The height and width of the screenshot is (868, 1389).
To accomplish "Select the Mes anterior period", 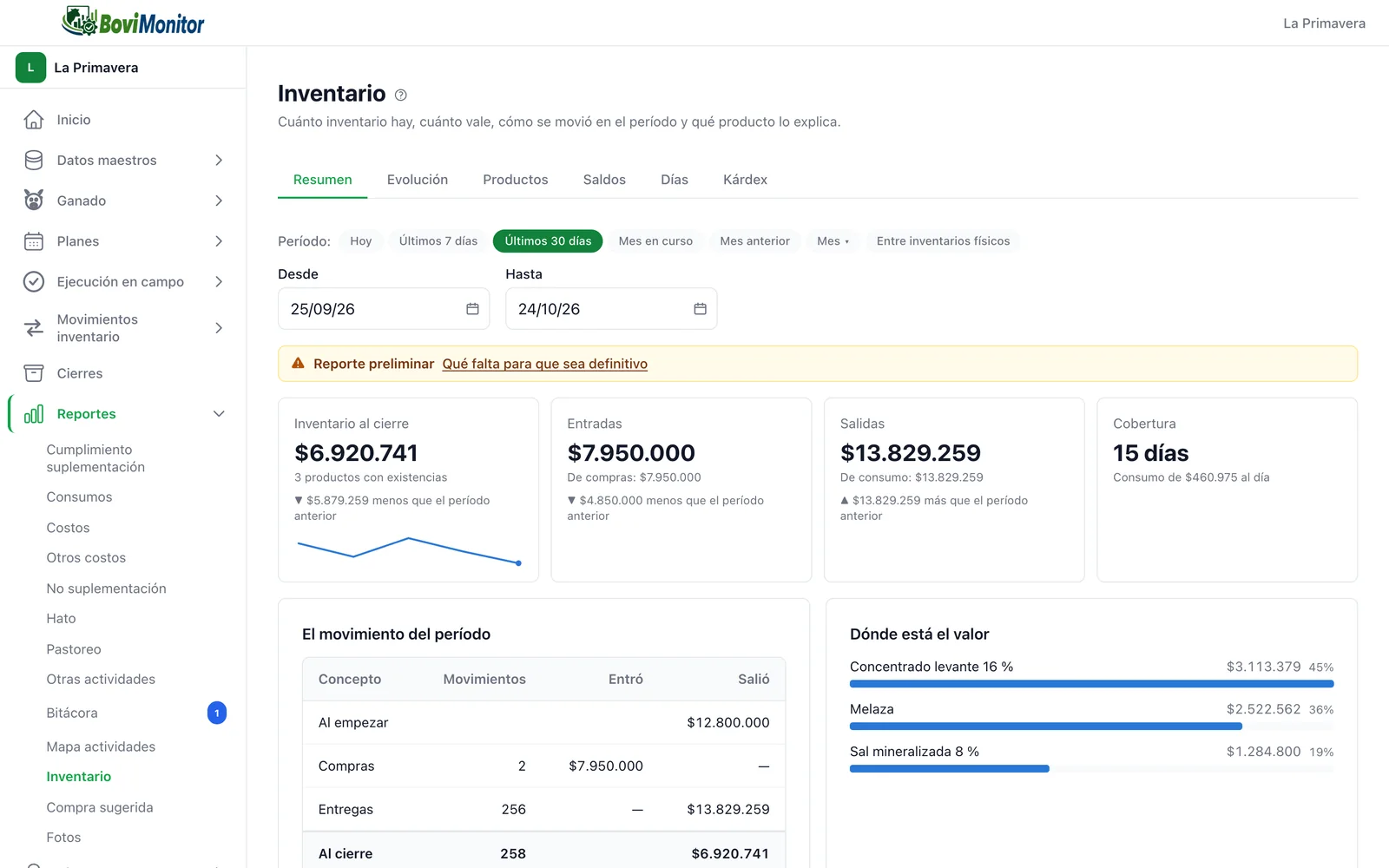I will [754, 241].
